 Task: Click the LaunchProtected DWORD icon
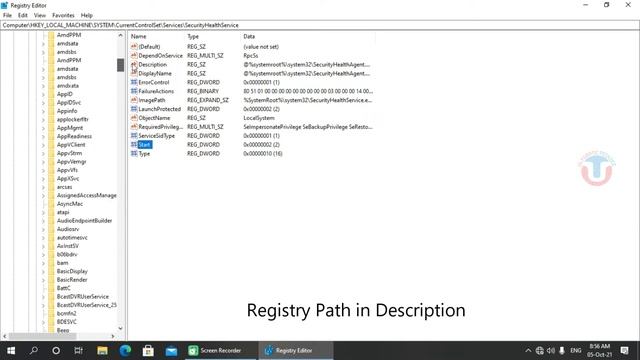pyautogui.click(x=134, y=109)
